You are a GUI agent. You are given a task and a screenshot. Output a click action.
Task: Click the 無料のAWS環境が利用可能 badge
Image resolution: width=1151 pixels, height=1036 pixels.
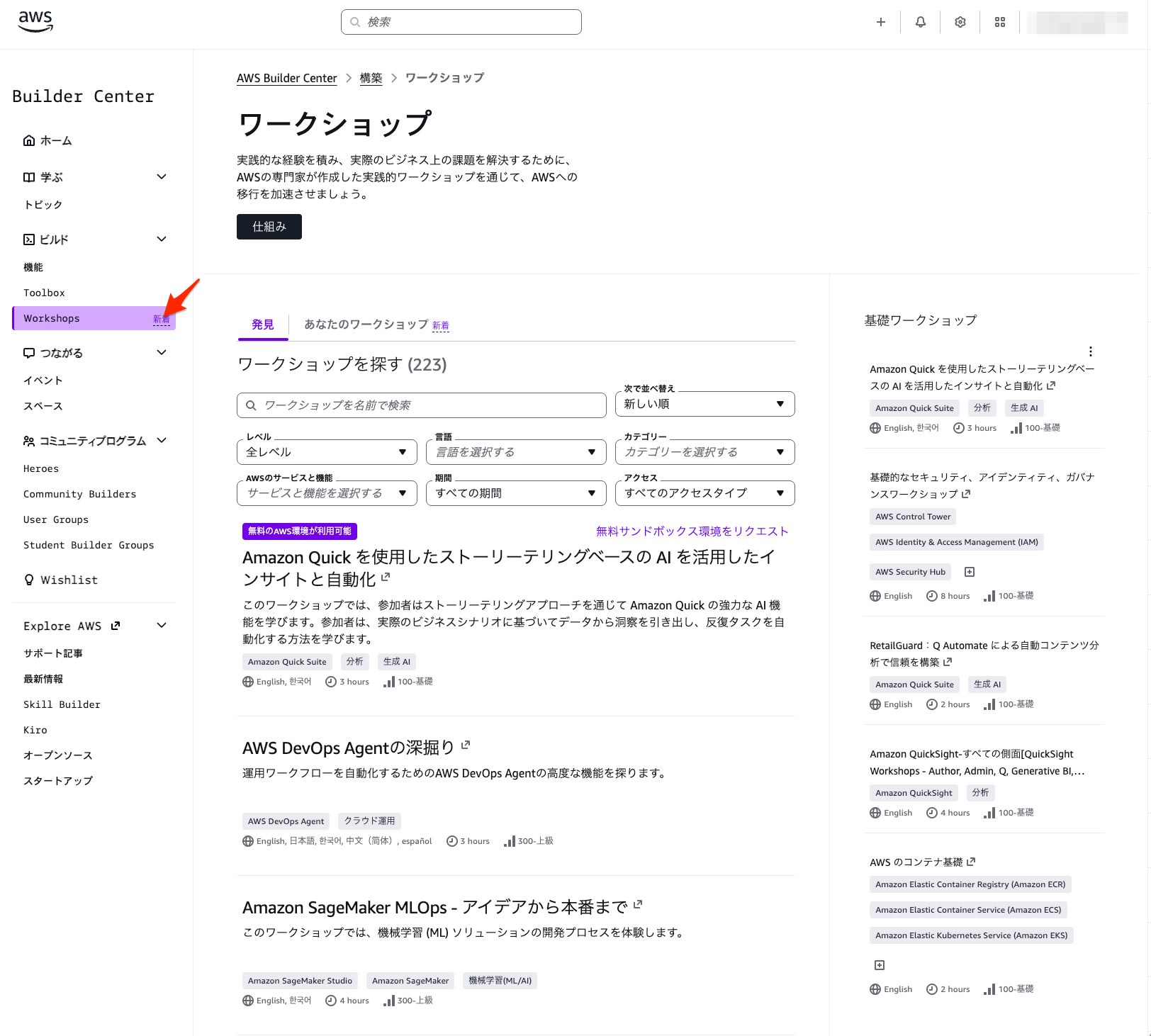[300, 531]
